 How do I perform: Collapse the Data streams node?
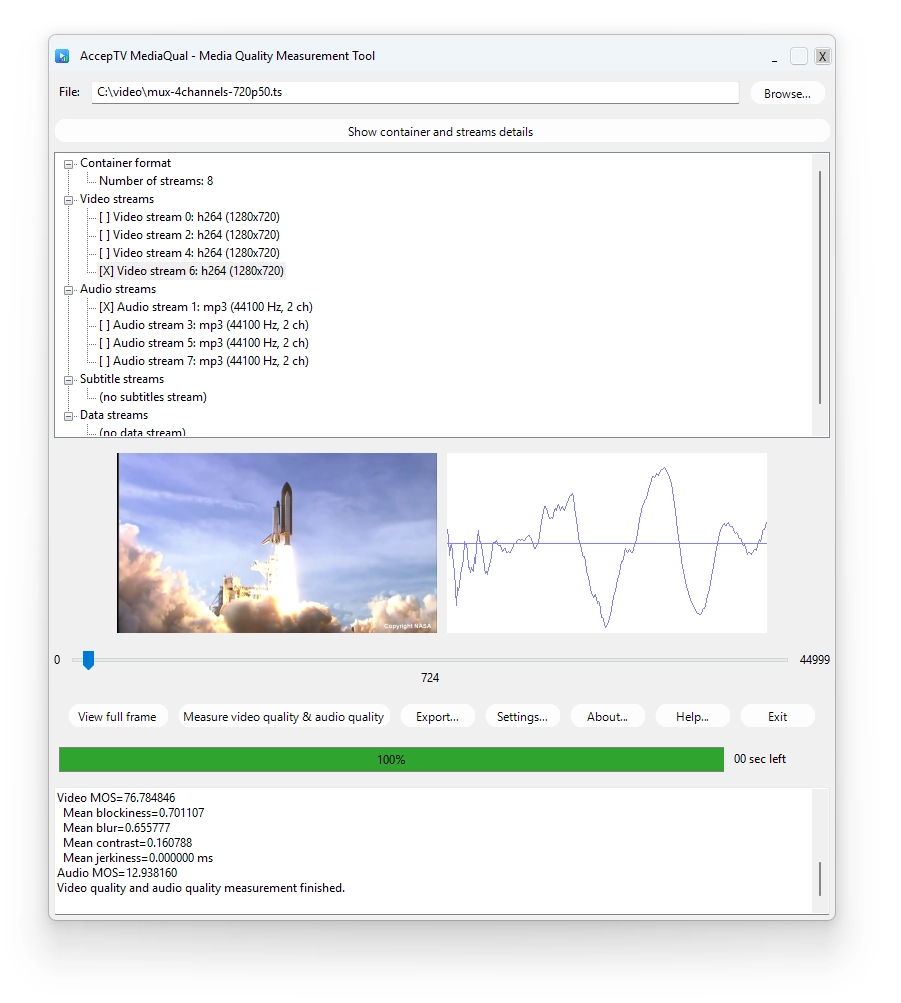[68, 416]
